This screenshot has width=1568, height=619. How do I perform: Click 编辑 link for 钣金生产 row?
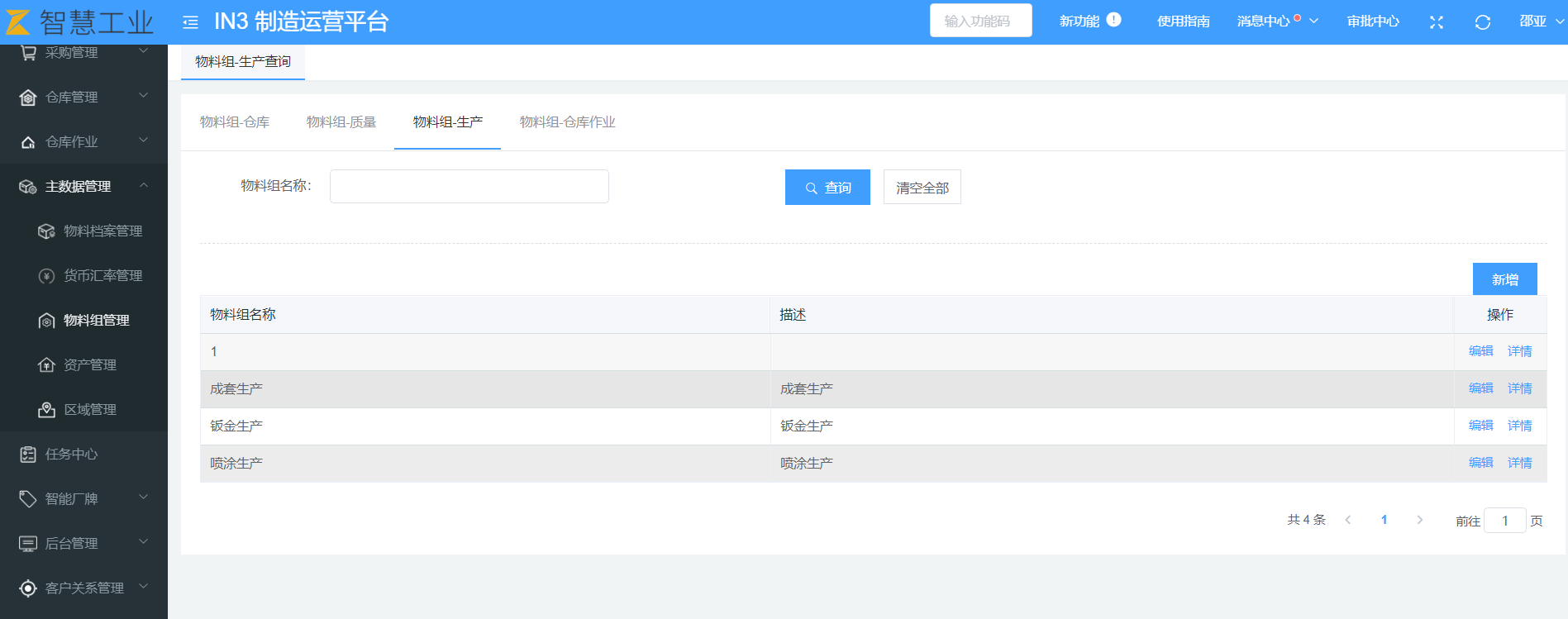[1480, 426]
